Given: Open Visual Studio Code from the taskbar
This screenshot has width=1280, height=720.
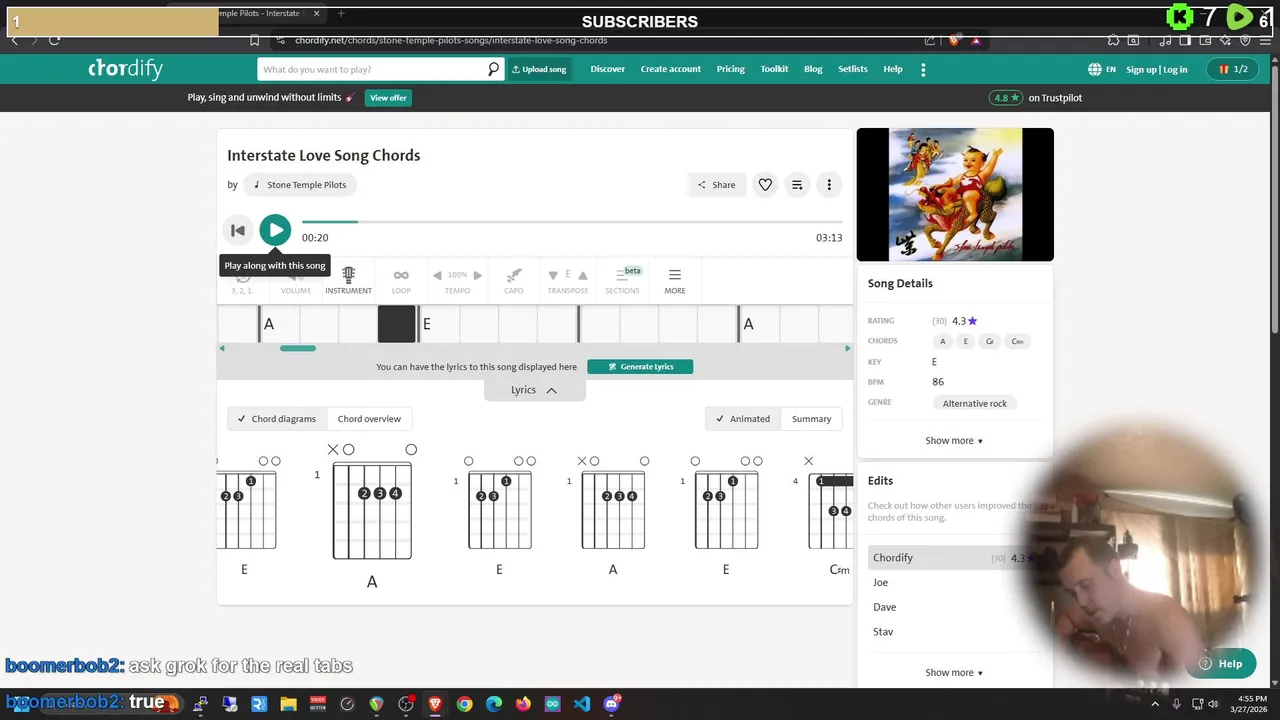Looking at the screenshot, I should point(582,704).
